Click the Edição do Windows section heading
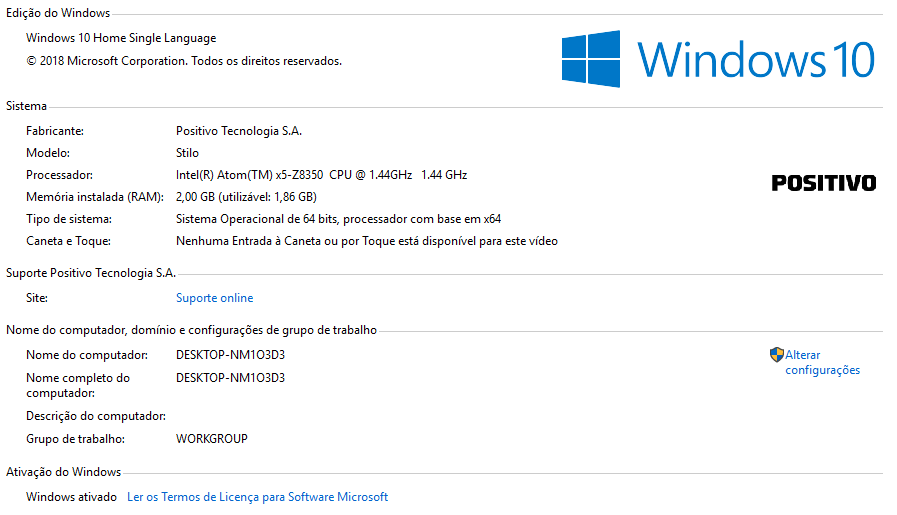The width and height of the screenshot is (897, 515). [58, 13]
